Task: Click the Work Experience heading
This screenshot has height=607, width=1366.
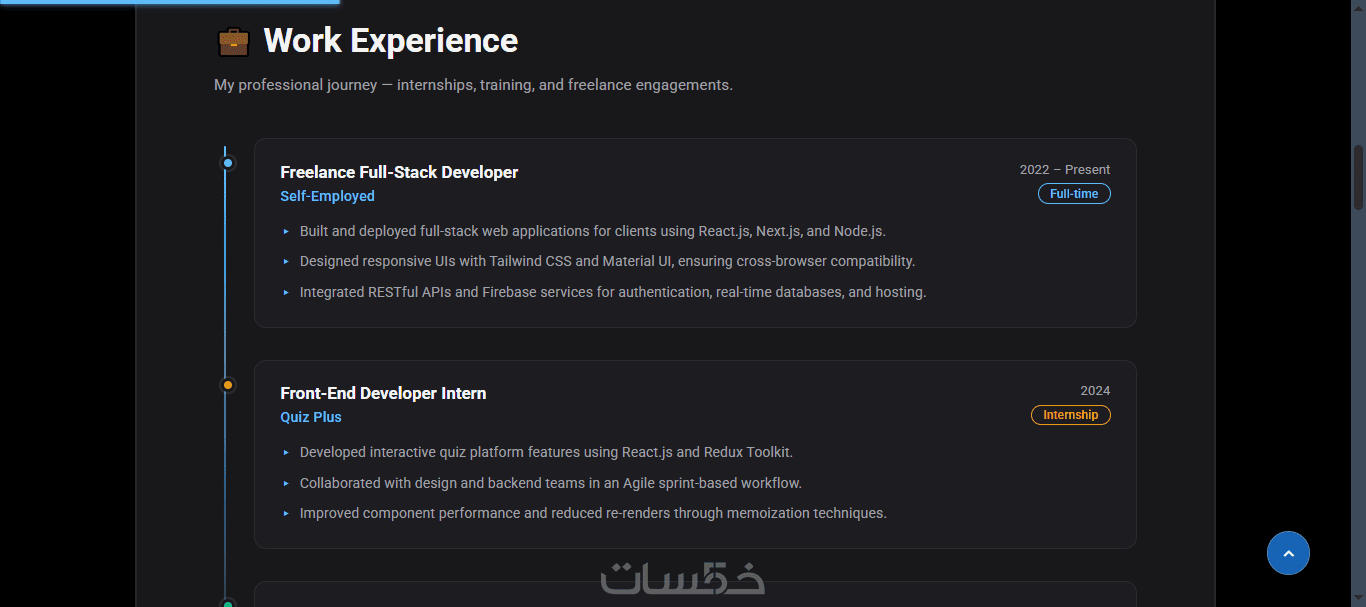Action: tap(391, 41)
